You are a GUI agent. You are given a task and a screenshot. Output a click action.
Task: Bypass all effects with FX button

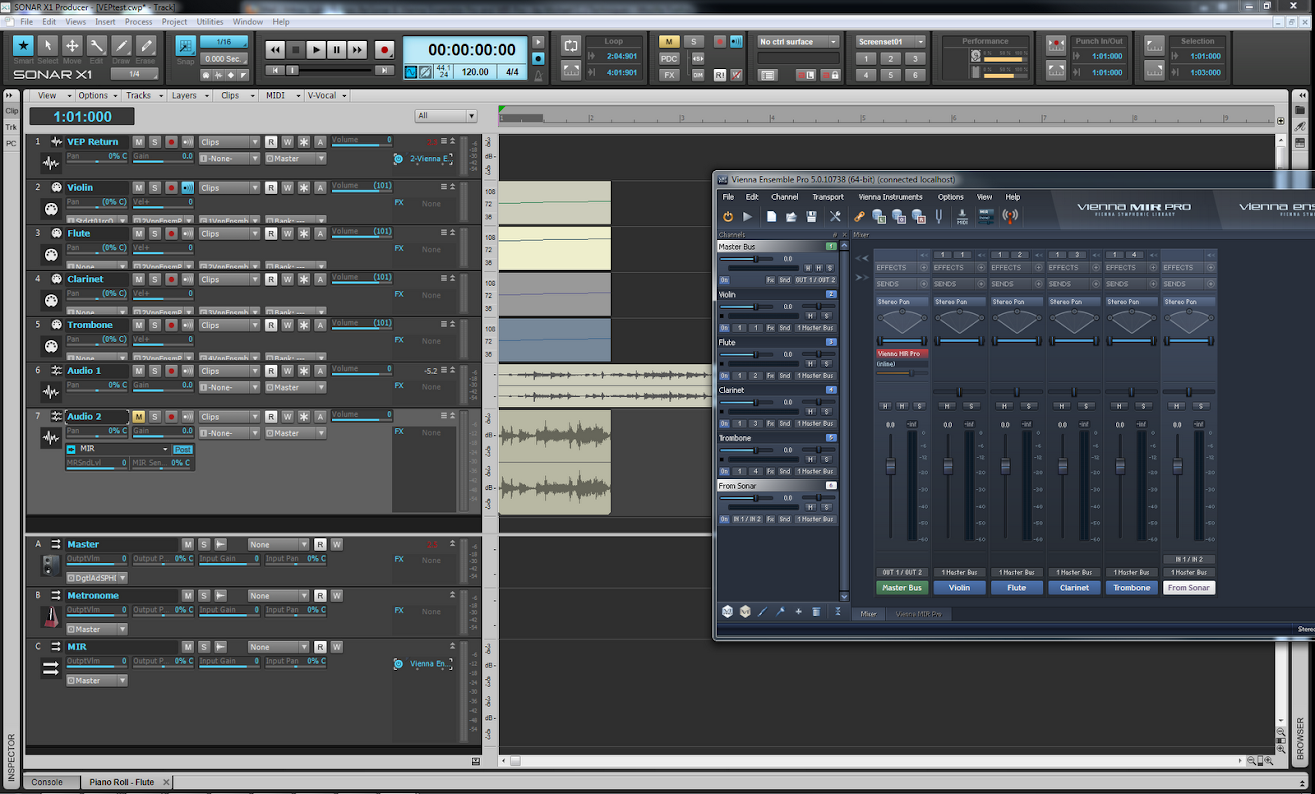tap(669, 75)
